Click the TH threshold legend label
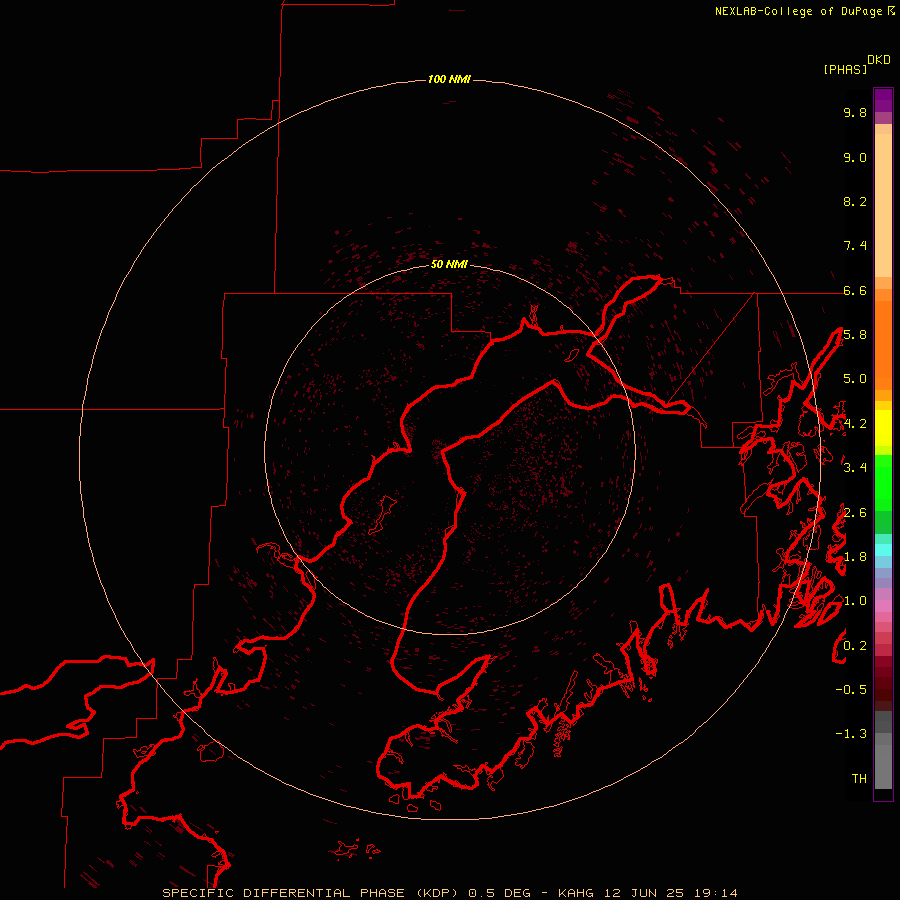The image size is (900, 900). click(859, 779)
